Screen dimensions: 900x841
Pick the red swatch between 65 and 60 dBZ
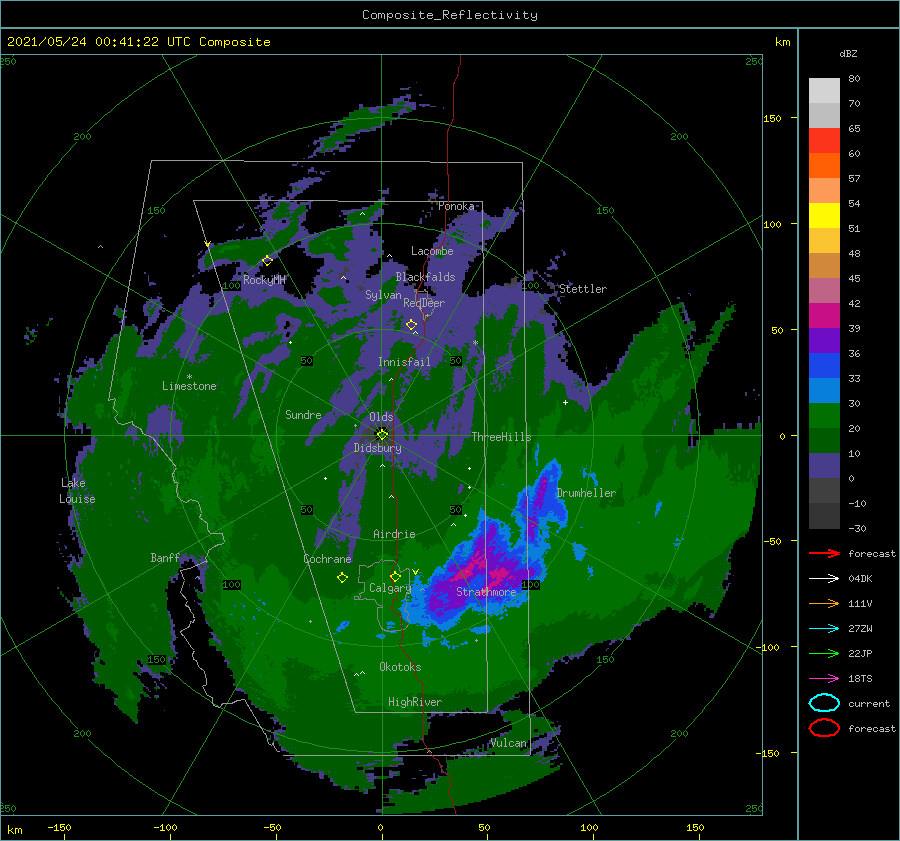tap(824, 141)
